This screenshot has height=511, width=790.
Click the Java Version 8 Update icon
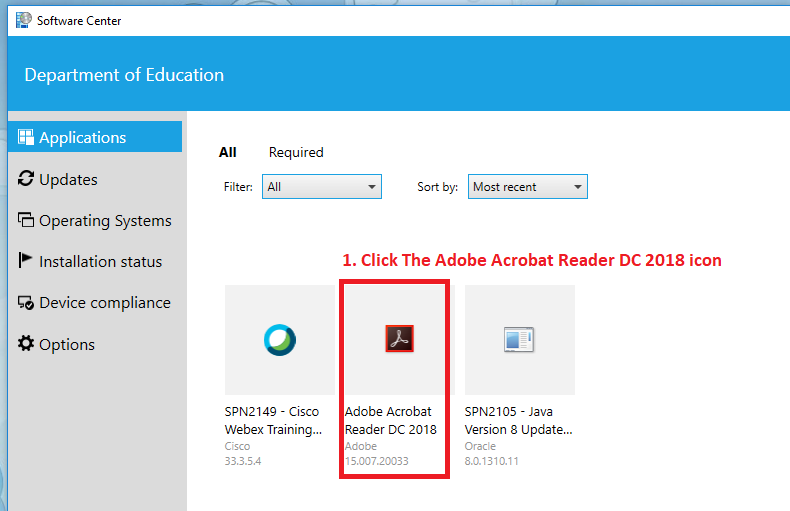(x=519, y=339)
